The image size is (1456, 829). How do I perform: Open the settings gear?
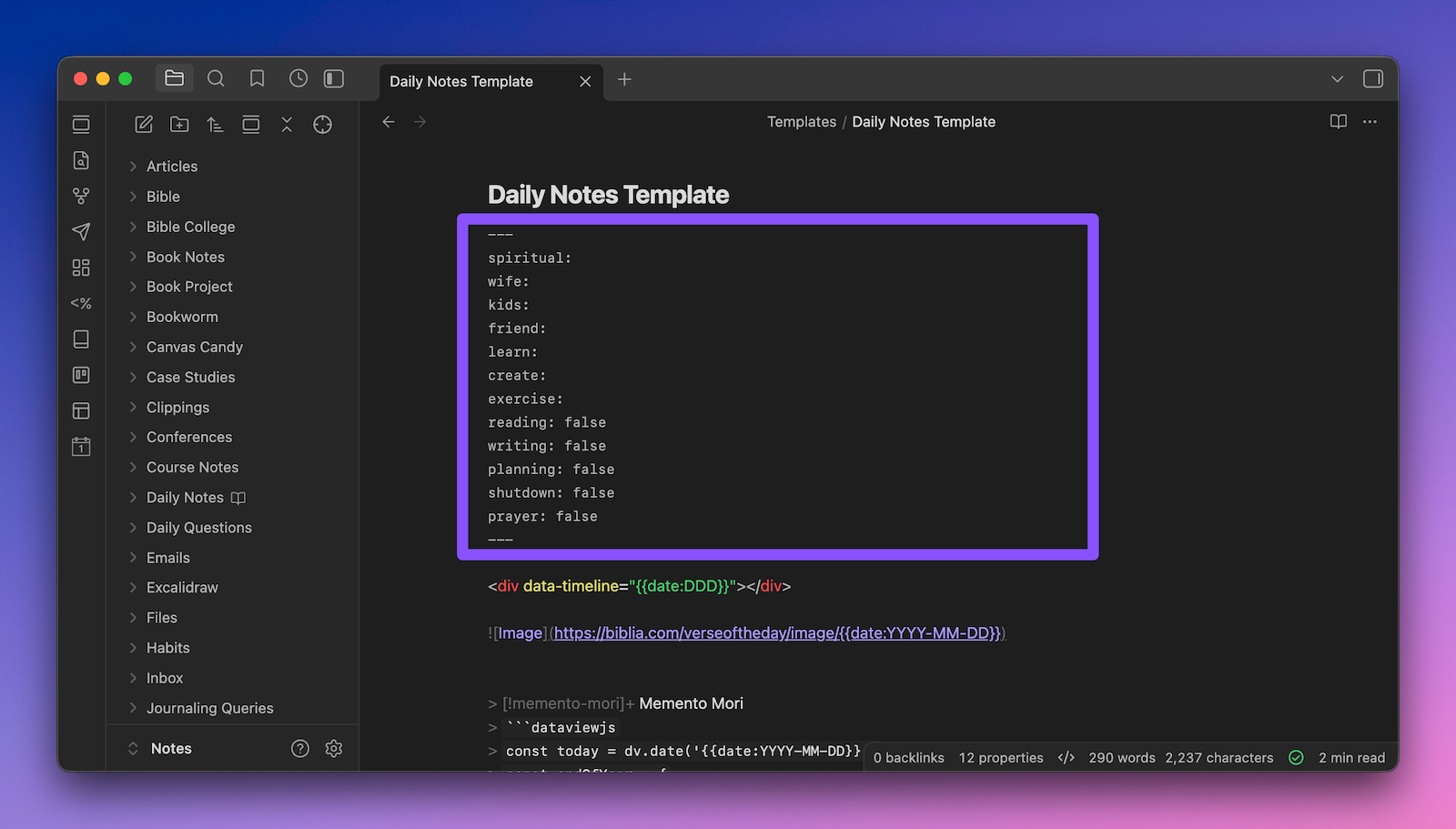point(334,749)
